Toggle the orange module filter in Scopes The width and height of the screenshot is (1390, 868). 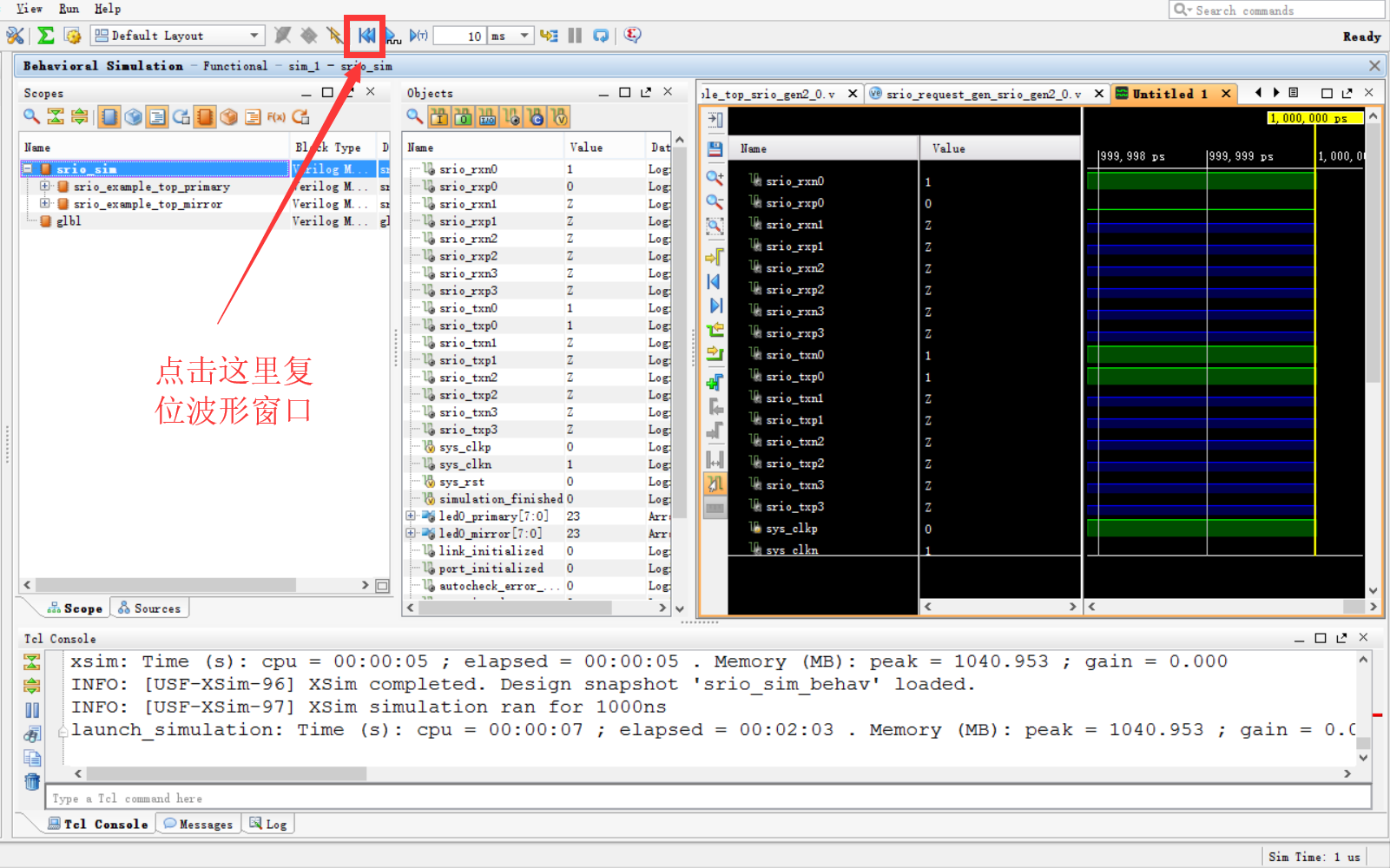[205, 116]
